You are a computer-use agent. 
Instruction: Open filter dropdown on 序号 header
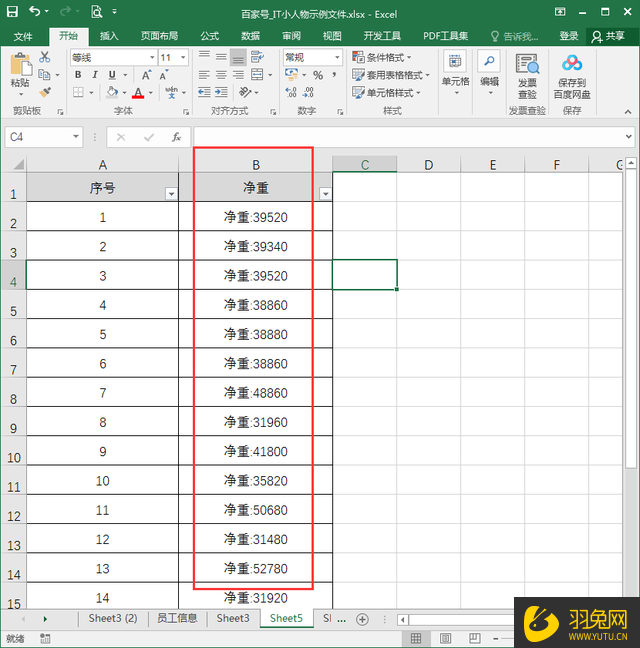pyautogui.click(x=171, y=193)
